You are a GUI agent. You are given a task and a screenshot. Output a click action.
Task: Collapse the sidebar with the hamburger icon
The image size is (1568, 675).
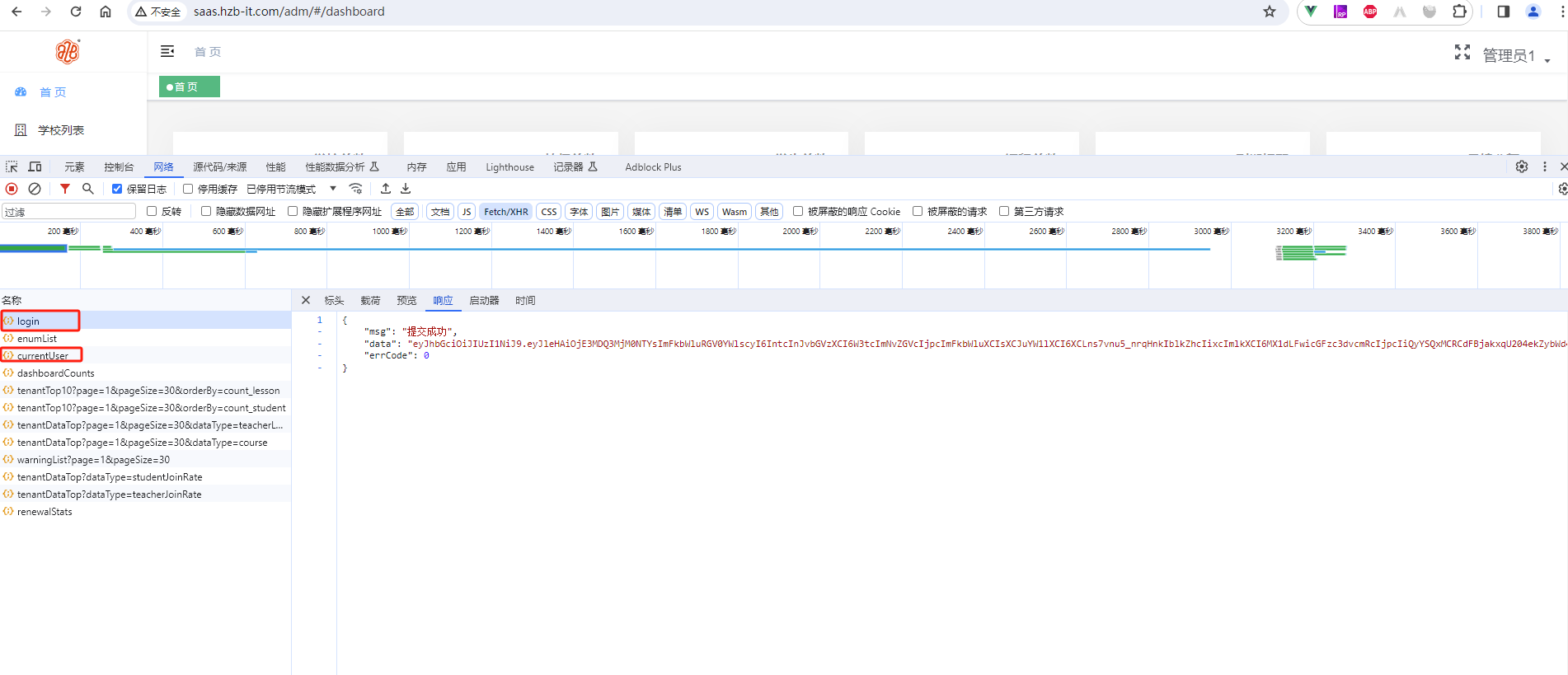[x=167, y=51]
